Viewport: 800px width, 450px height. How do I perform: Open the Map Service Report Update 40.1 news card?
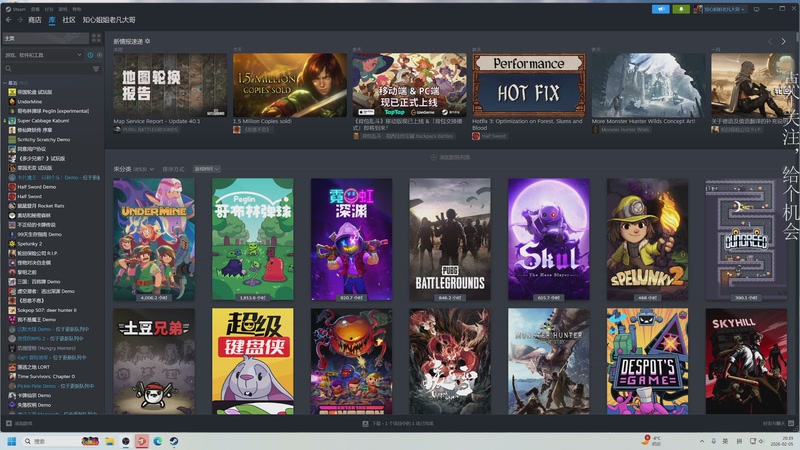[x=170, y=85]
